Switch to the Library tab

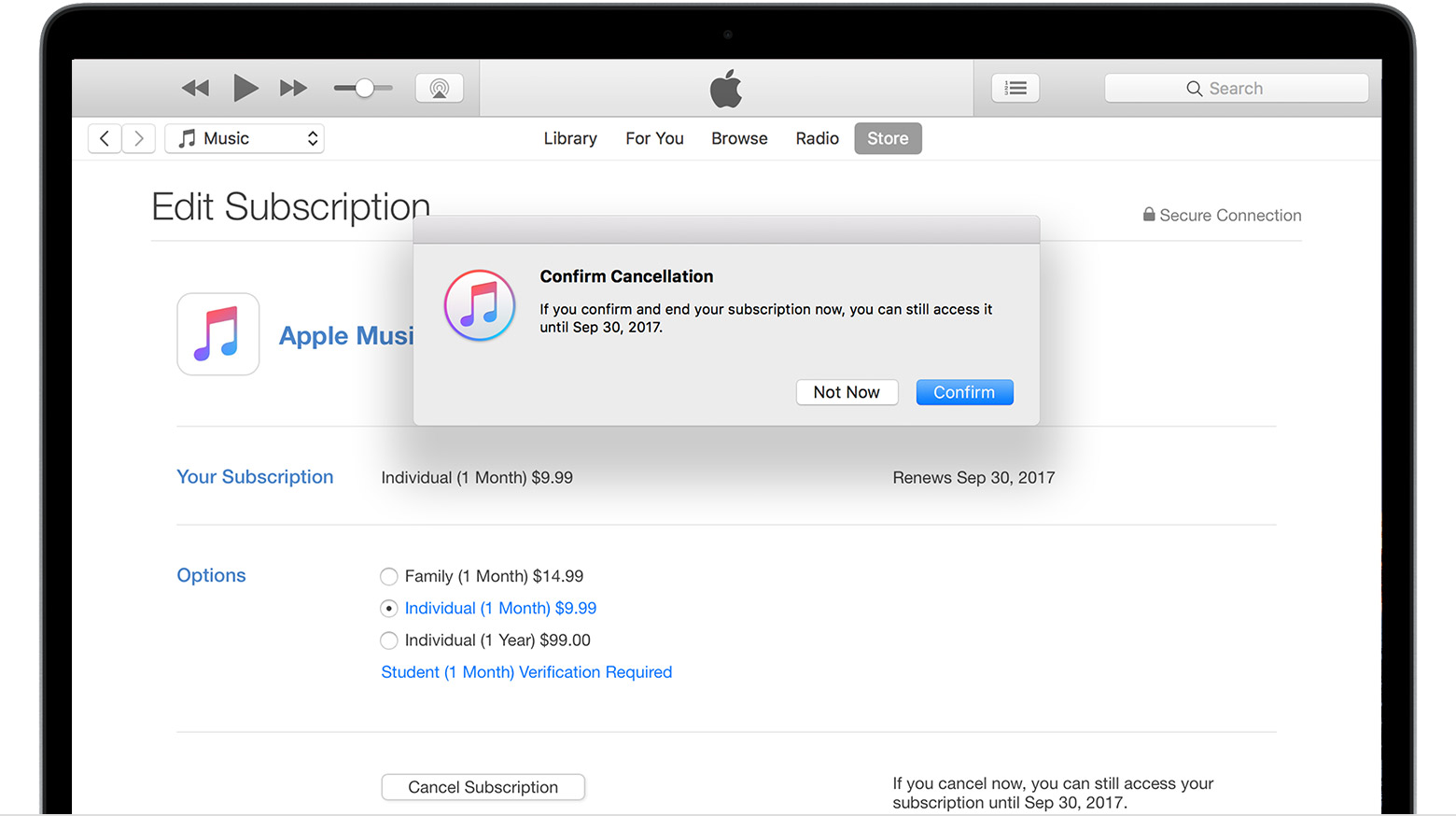[x=570, y=138]
